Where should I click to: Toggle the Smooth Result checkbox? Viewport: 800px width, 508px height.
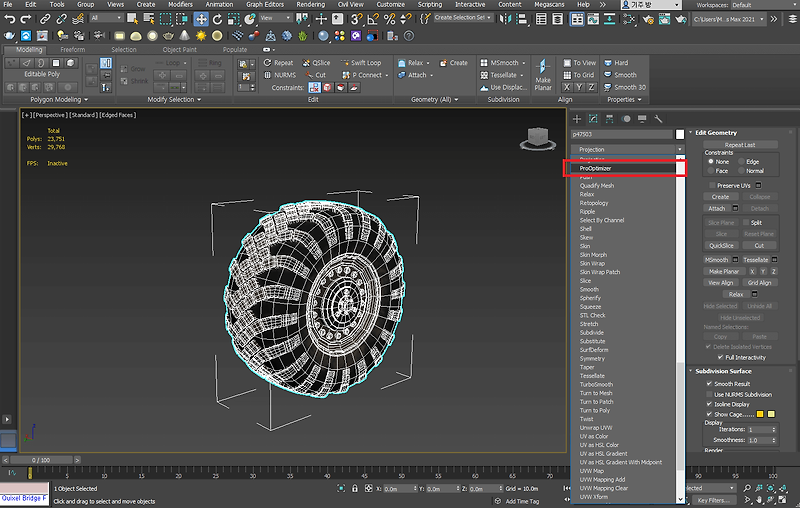710,384
